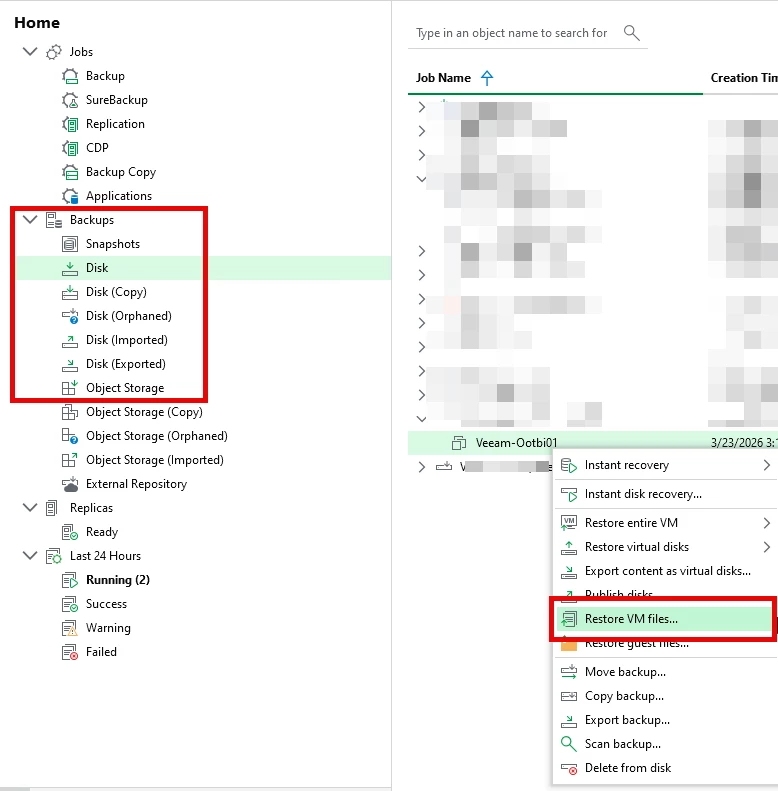Screen dimensions: 778x791
Task: Click the Disk (Orphaned) icon
Action: pyautogui.click(x=70, y=316)
